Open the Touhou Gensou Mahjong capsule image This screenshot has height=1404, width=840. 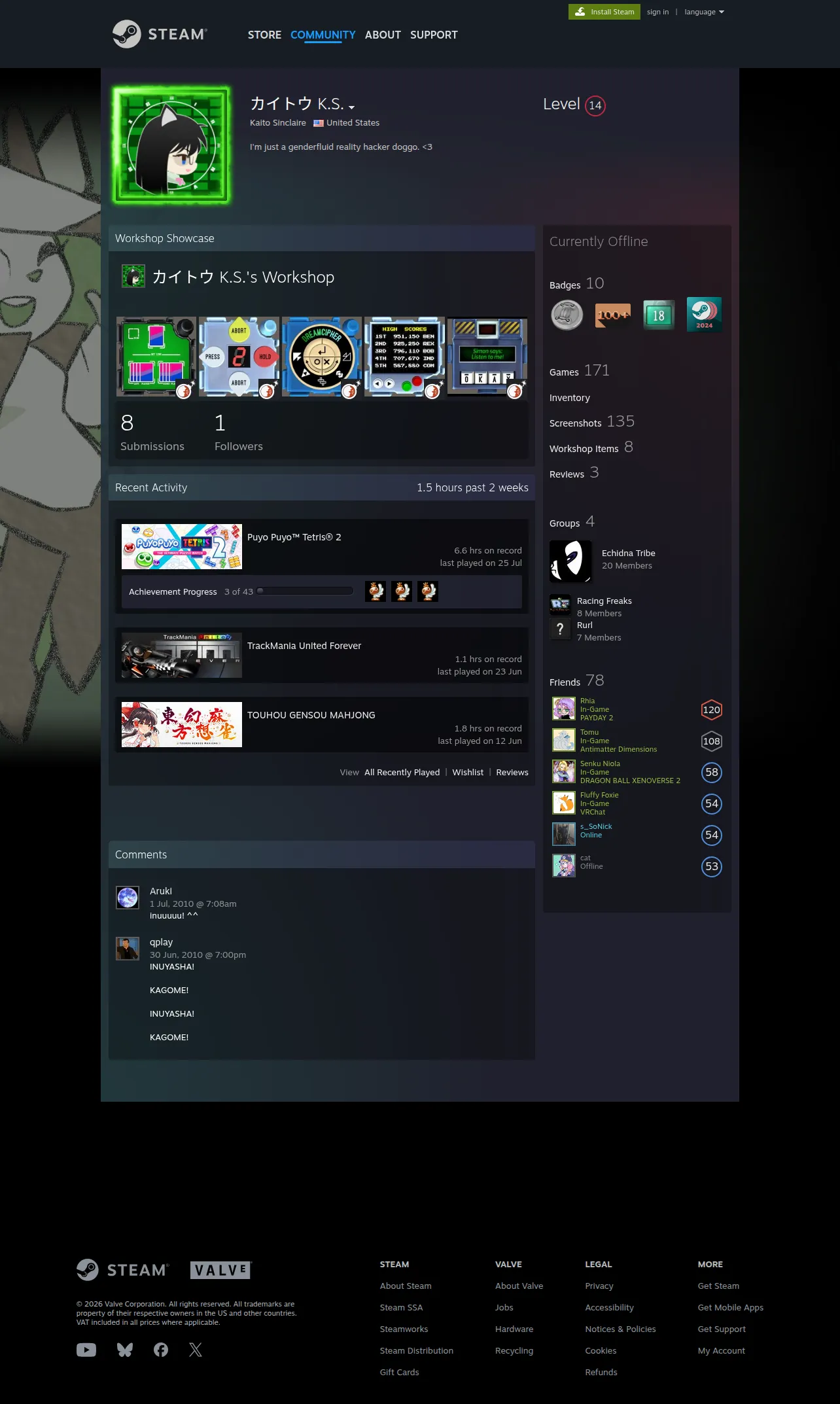pyautogui.click(x=182, y=724)
